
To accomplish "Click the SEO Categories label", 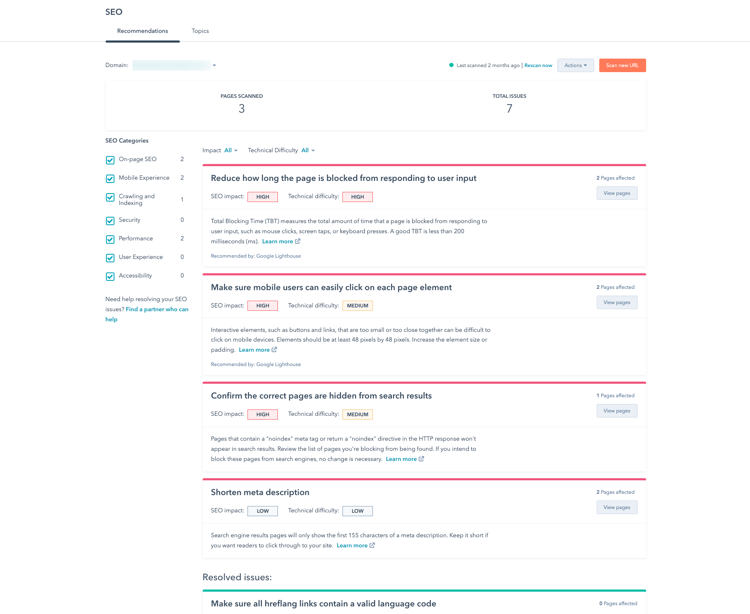I will coord(127,141).
